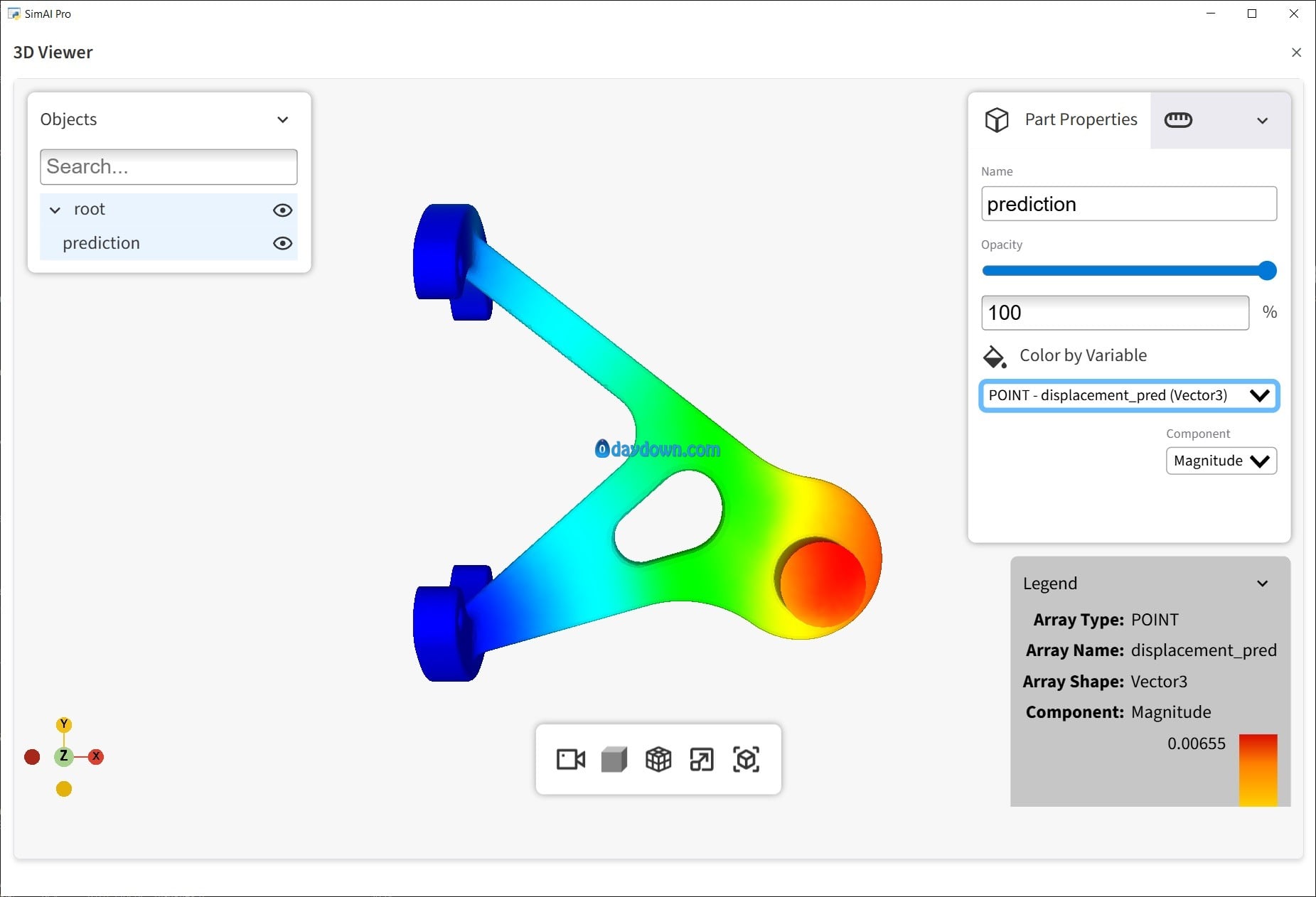Click the Search field in Objects panel
This screenshot has height=897, width=1316.
(168, 167)
